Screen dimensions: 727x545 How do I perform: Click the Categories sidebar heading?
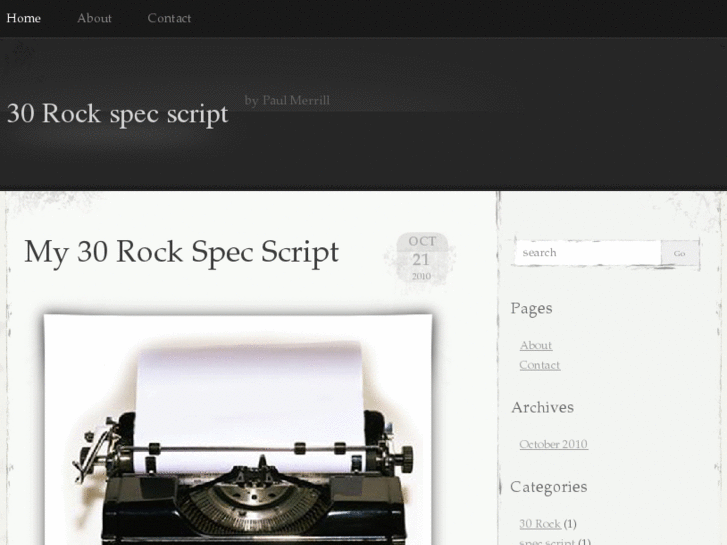[x=548, y=487]
